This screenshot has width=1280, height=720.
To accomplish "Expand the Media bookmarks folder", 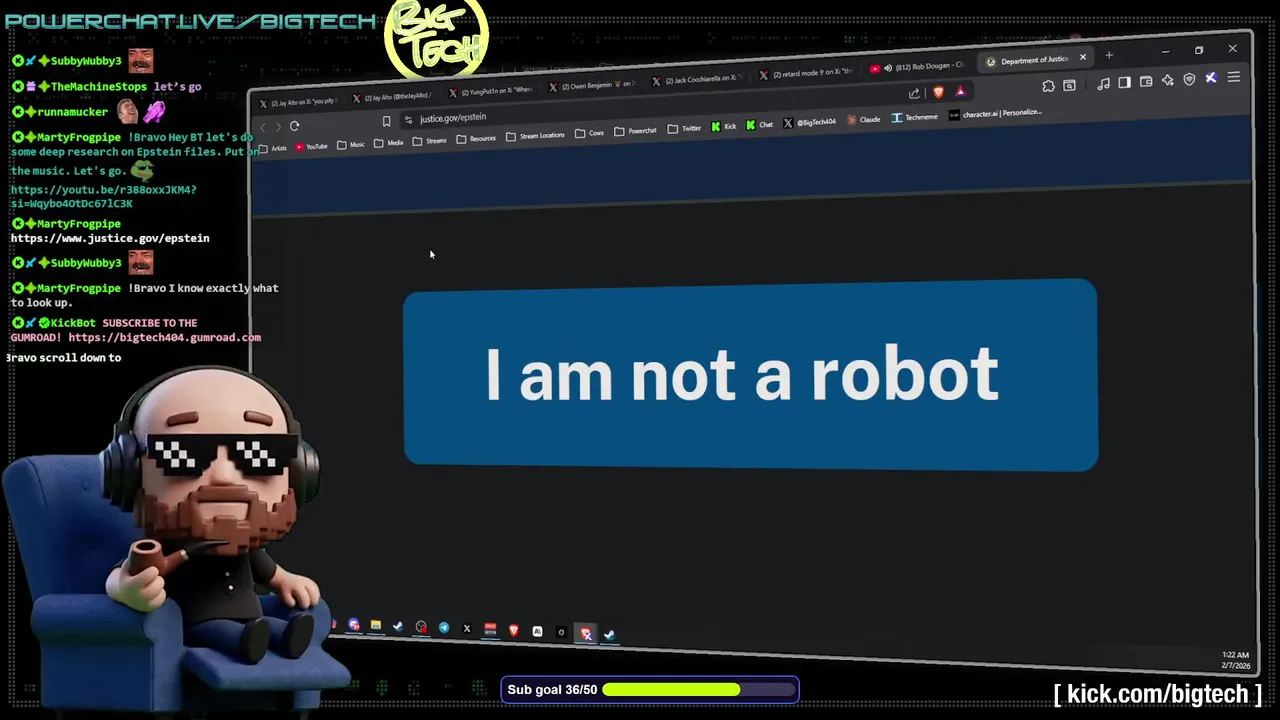I will tap(389, 143).
